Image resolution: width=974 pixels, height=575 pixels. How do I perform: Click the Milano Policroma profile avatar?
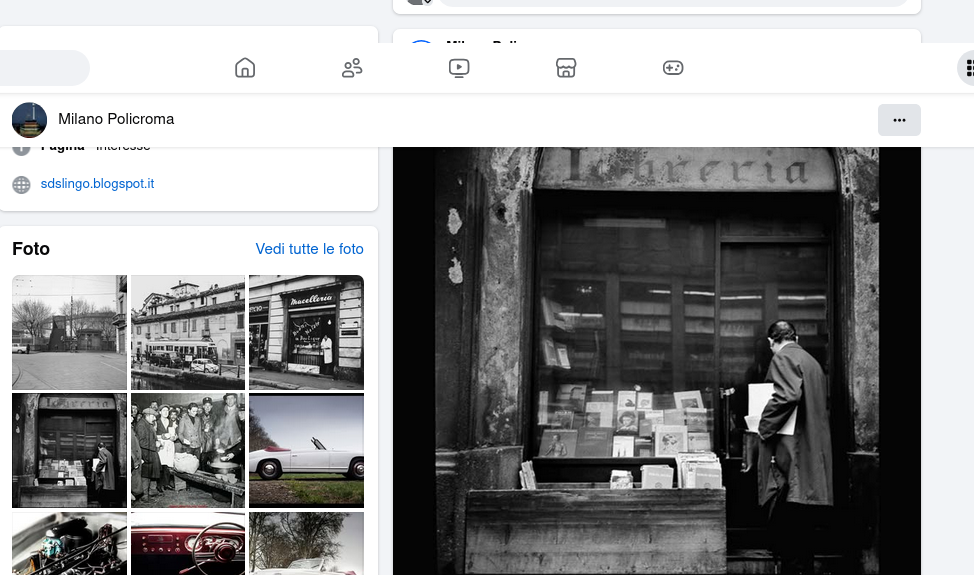tap(29, 119)
